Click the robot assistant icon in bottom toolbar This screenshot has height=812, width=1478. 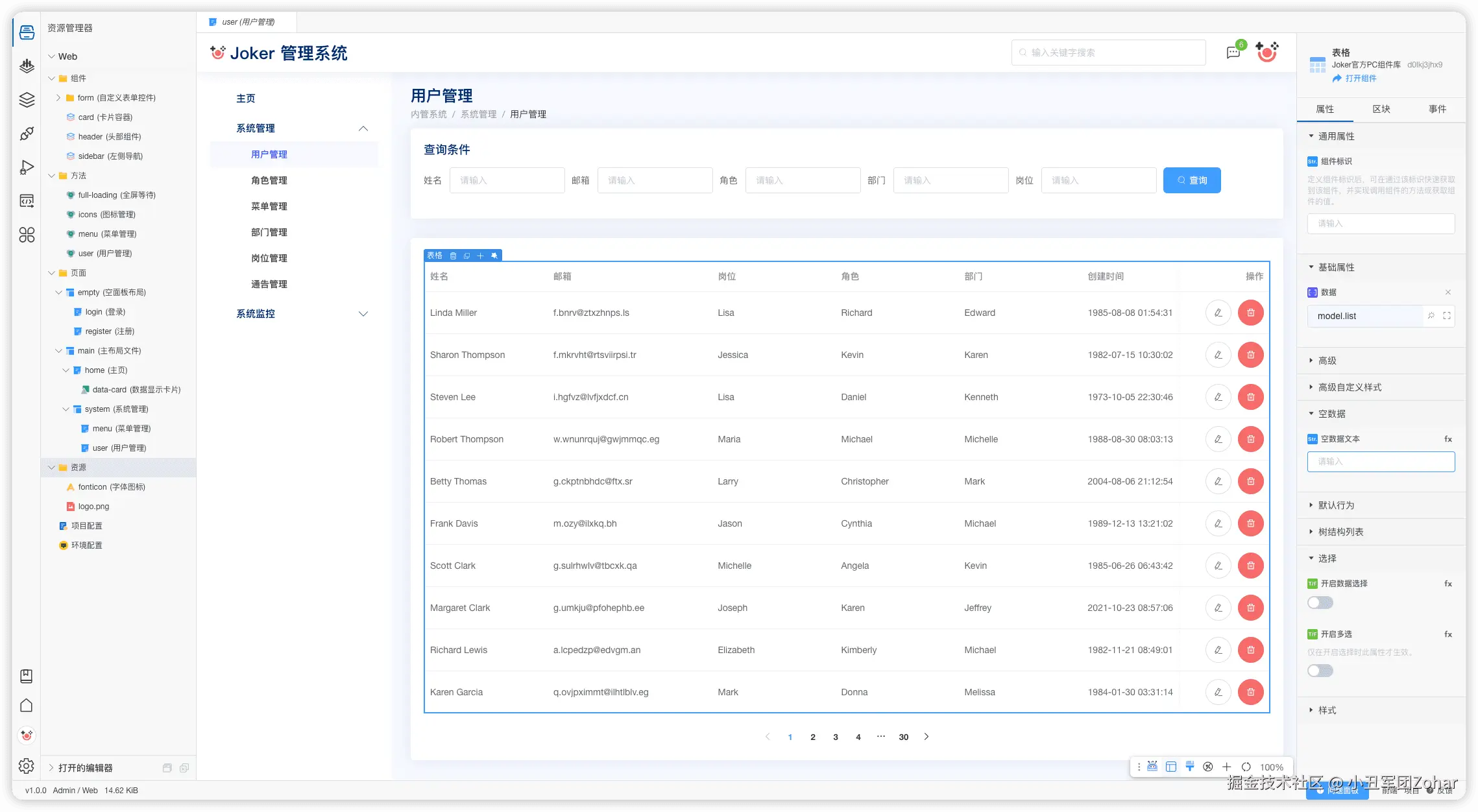pos(1152,767)
